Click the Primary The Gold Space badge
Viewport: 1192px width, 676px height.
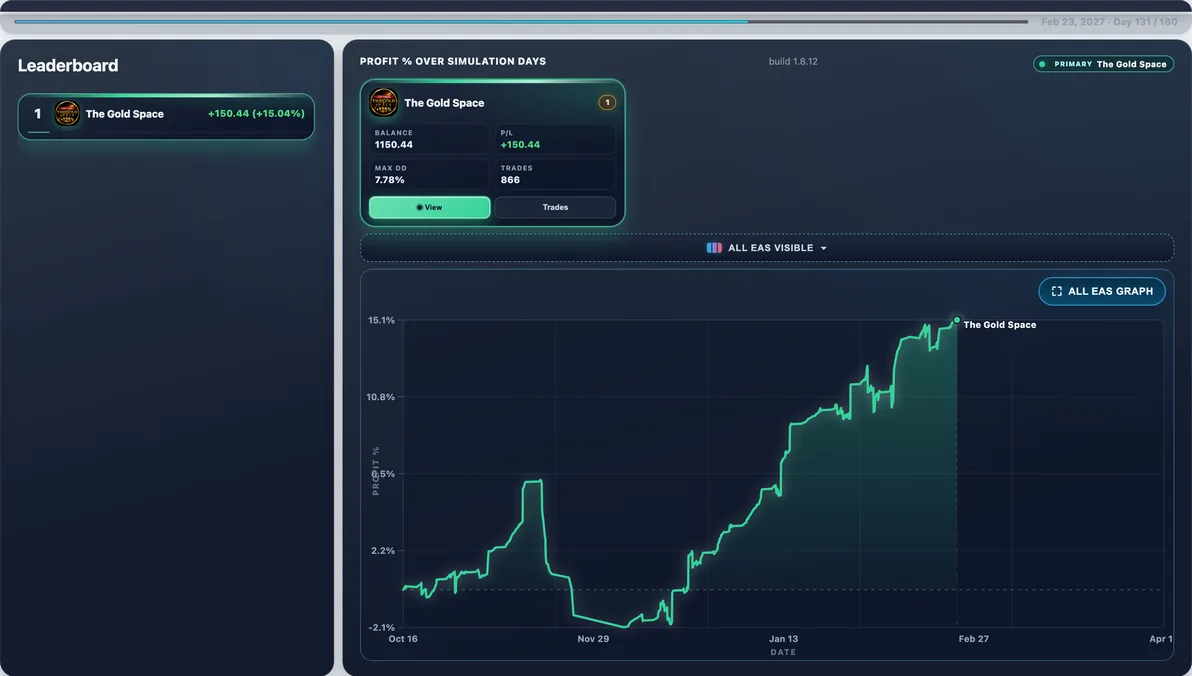[1103, 65]
